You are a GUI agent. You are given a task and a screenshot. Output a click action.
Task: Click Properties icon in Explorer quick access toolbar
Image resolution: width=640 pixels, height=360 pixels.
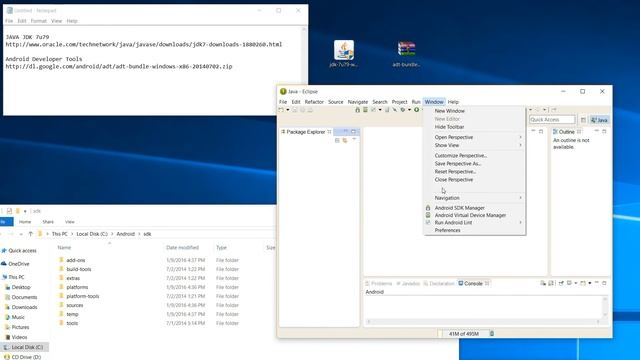(9, 211)
